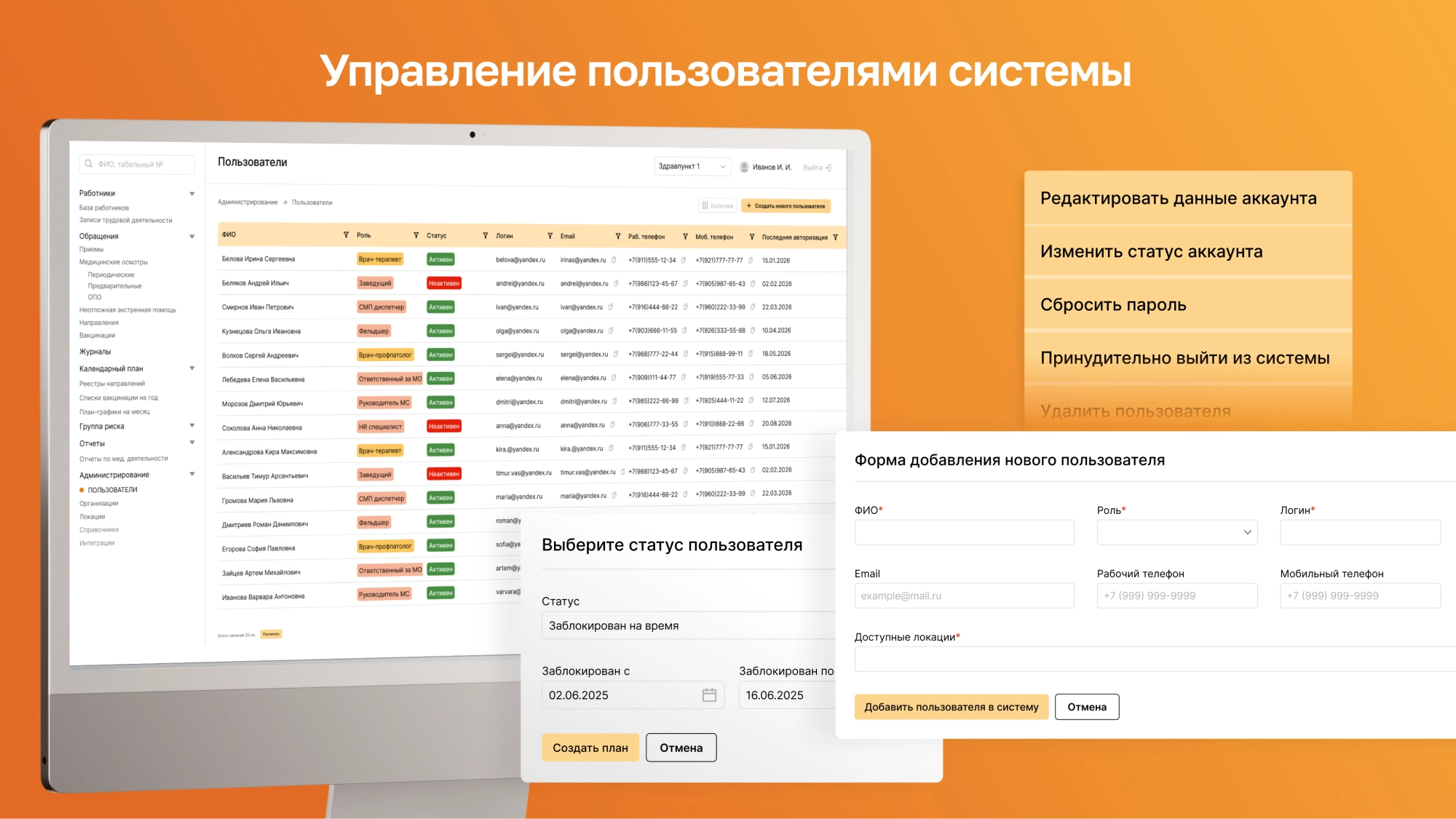Click the search magnifier in the sidebar
This screenshot has height=819, width=1456.
point(88,163)
